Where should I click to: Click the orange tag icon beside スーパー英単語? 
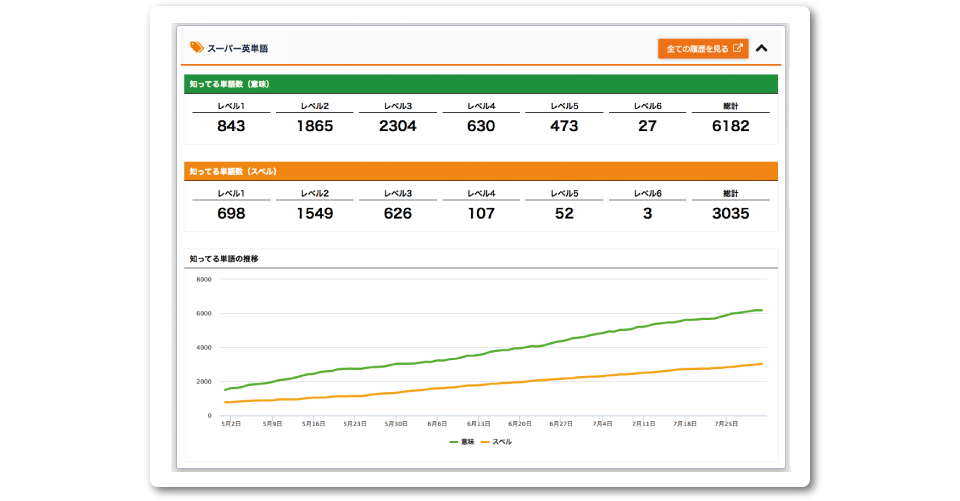pos(197,47)
